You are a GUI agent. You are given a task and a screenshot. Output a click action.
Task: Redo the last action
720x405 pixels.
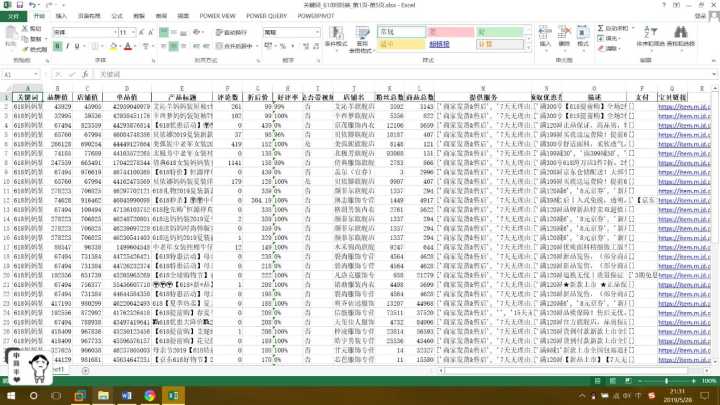(x=49, y=5)
